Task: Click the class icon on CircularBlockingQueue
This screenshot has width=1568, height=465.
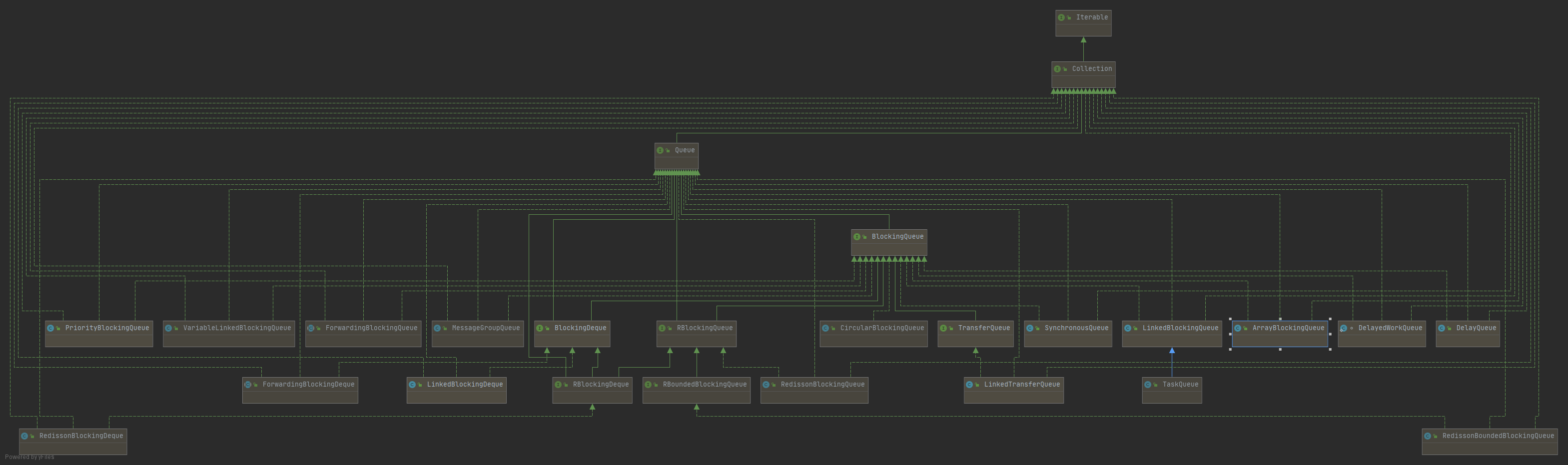Action: click(x=825, y=328)
